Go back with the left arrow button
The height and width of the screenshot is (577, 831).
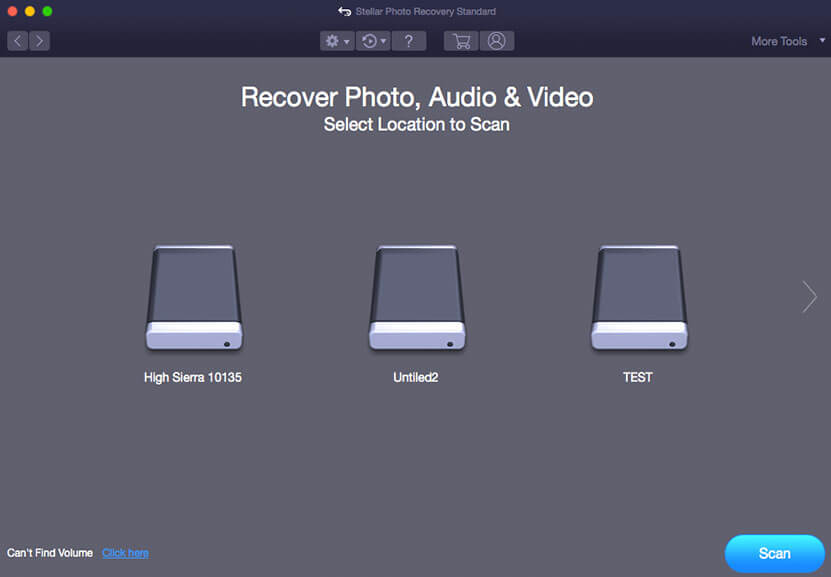(17, 41)
